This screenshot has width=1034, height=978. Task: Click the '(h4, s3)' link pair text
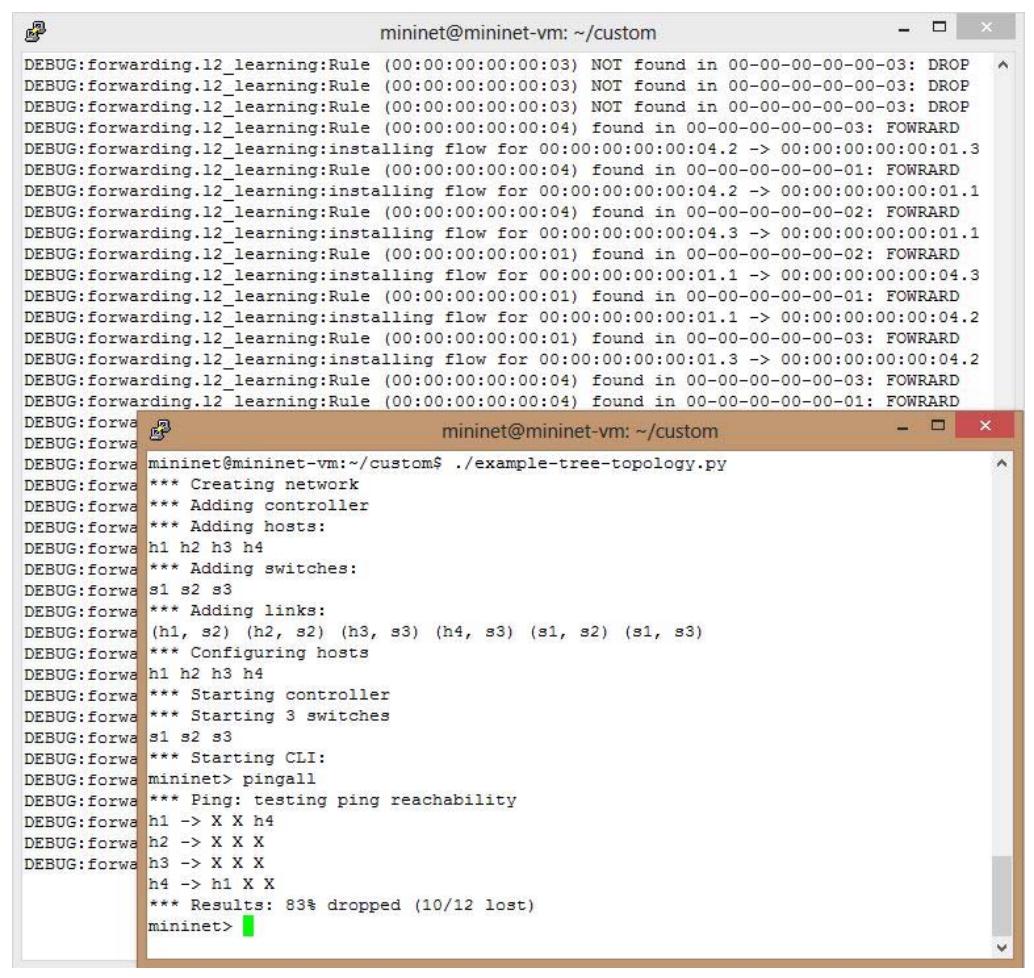(474, 632)
